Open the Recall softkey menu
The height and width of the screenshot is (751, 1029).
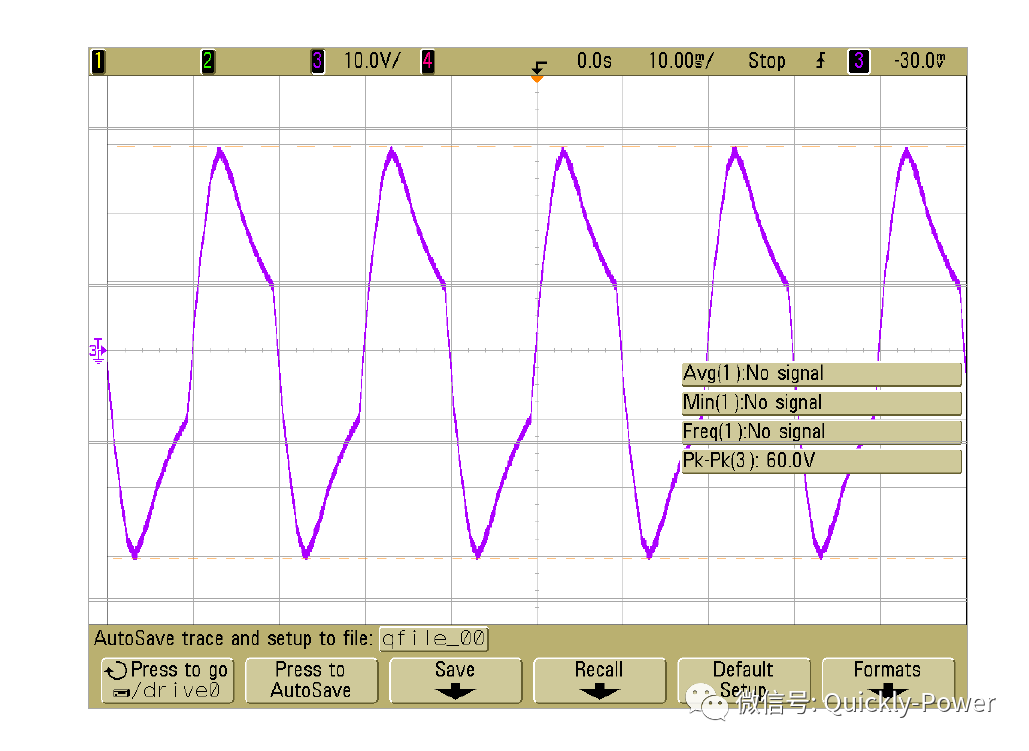click(x=600, y=681)
